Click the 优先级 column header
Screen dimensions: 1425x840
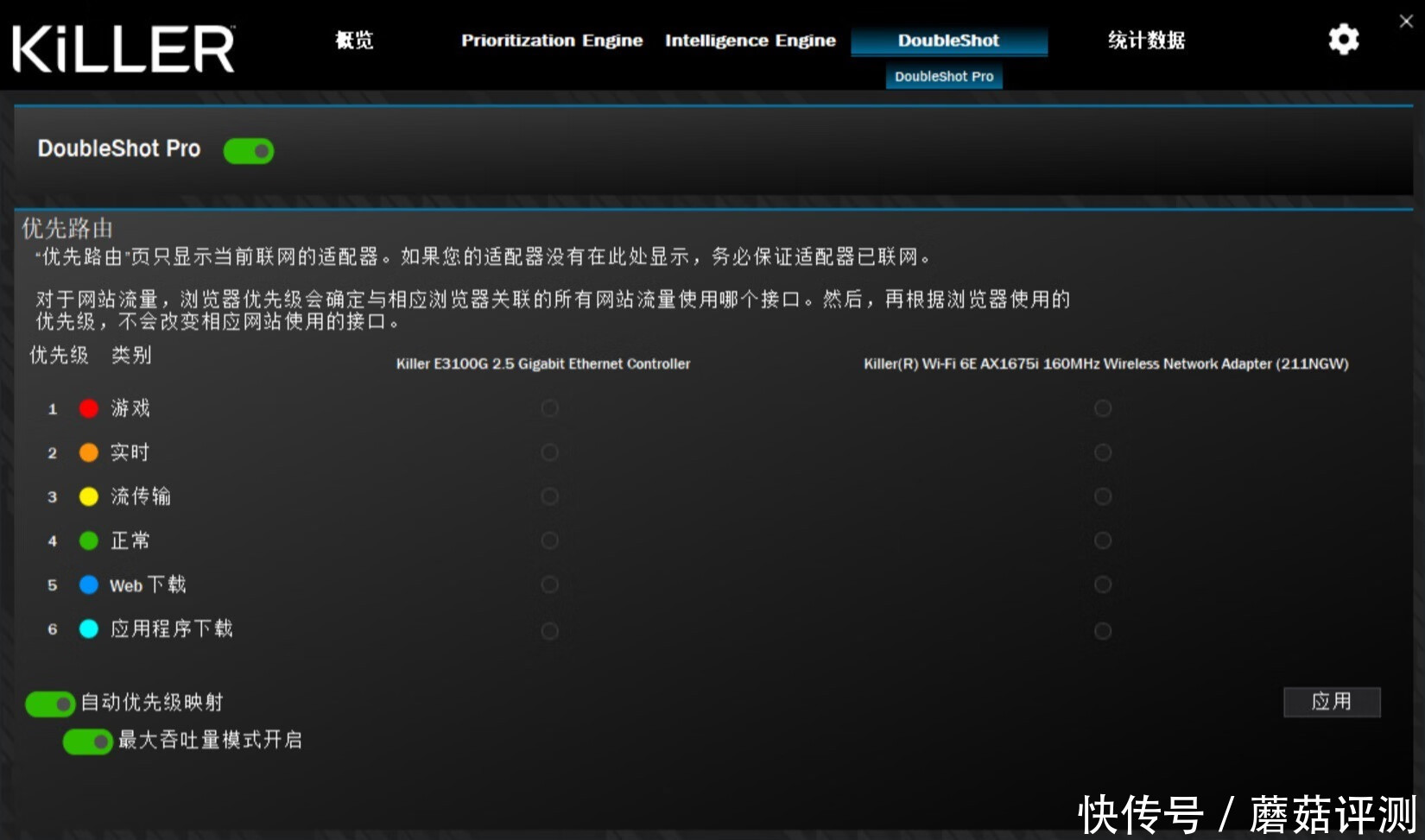coord(59,355)
